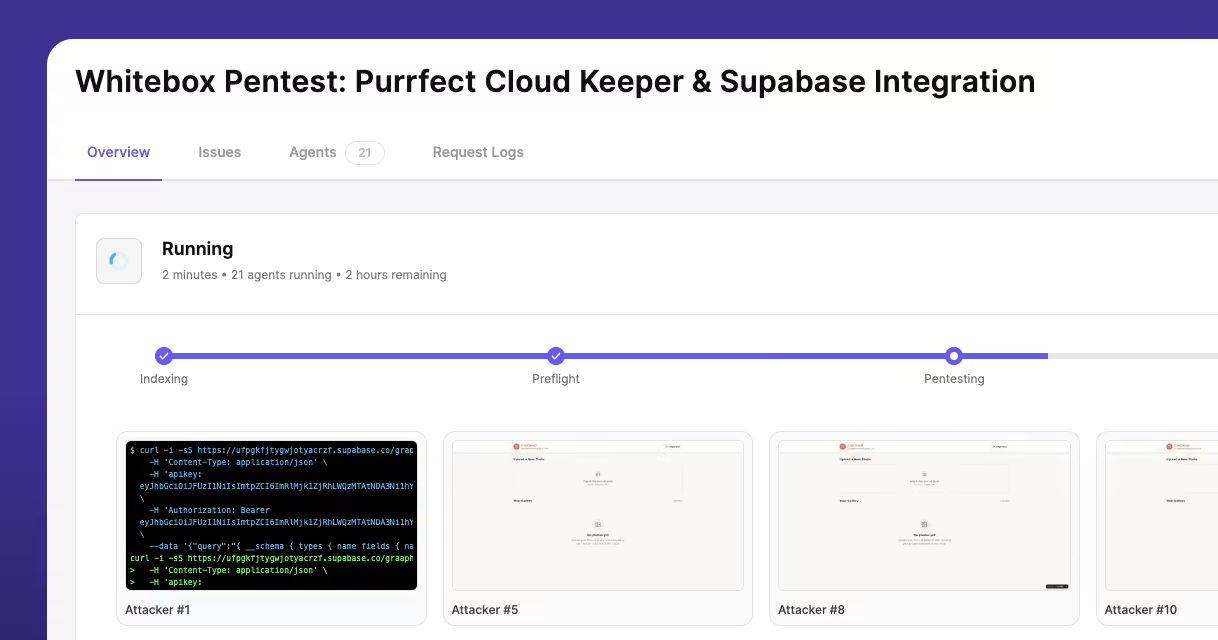Click the Running status heading
The height and width of the screenshot is (640, 1218).
(x=198, y=249)
